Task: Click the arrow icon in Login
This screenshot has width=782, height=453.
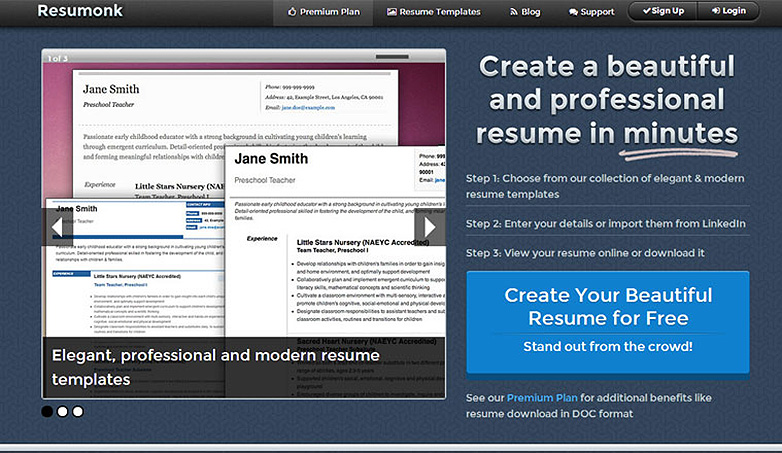Action: (x=716, y=10)
